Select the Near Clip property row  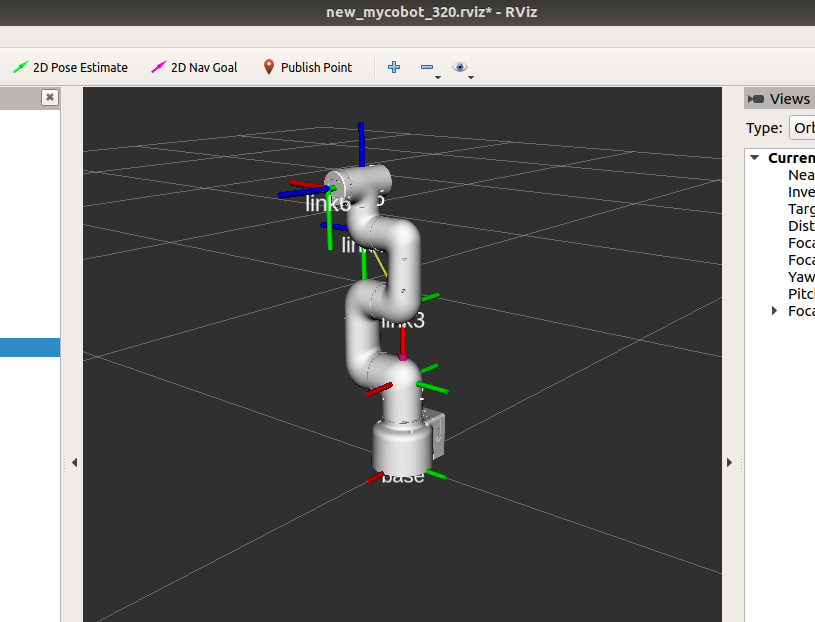pyautogui.click(x=800, y=175)
